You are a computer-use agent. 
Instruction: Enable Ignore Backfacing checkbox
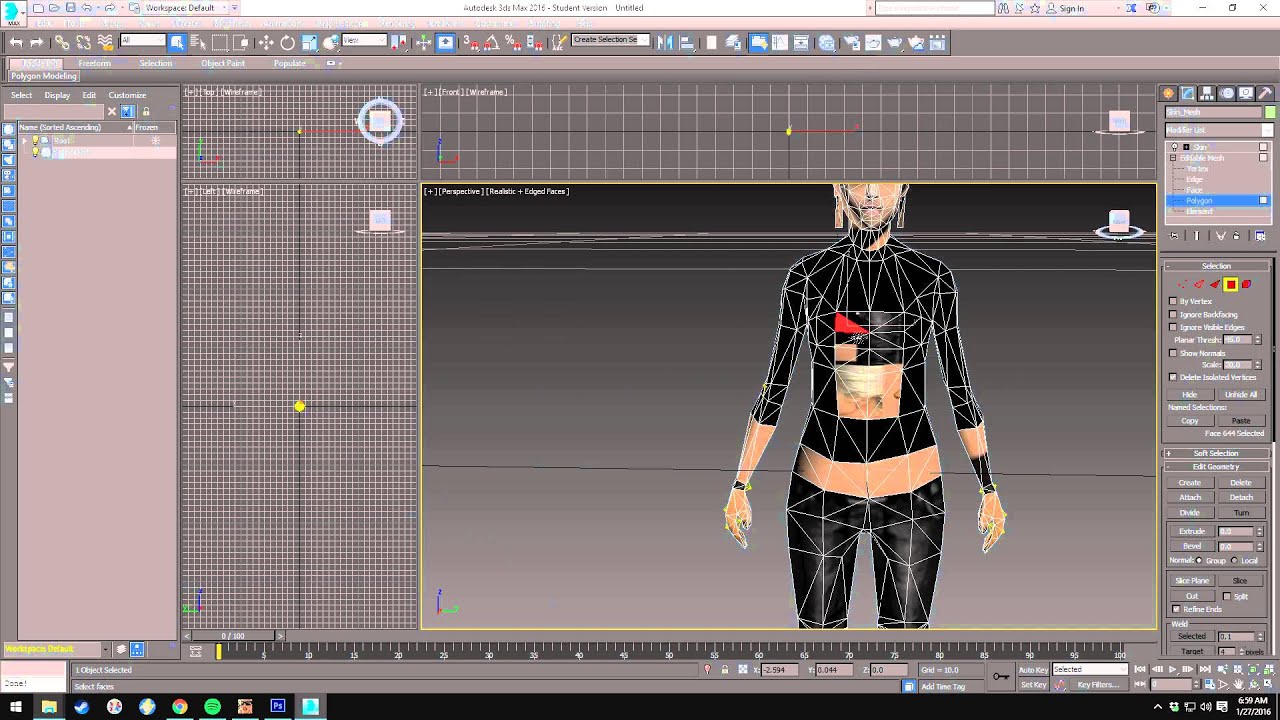(x=1173, y=314)
